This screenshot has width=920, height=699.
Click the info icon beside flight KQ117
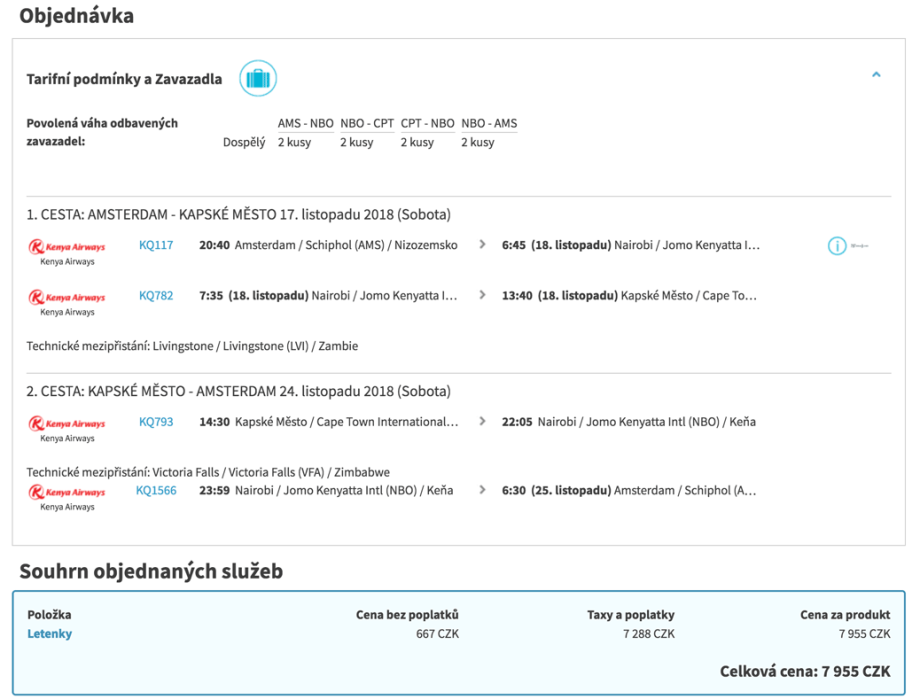837,246
